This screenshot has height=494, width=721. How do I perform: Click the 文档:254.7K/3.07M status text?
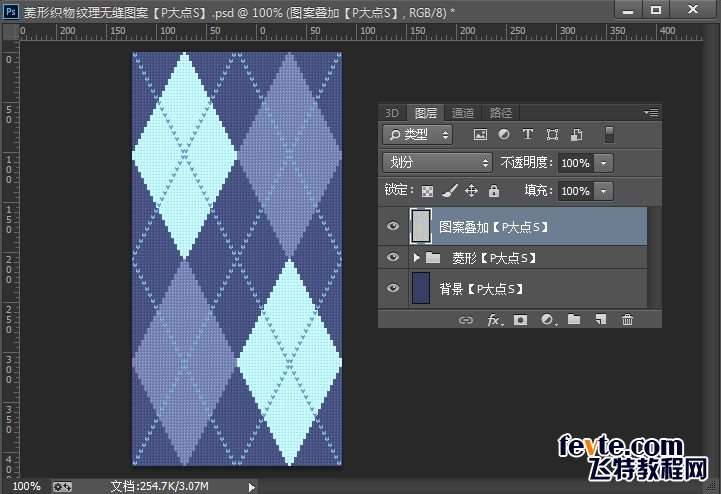[159, 486]
